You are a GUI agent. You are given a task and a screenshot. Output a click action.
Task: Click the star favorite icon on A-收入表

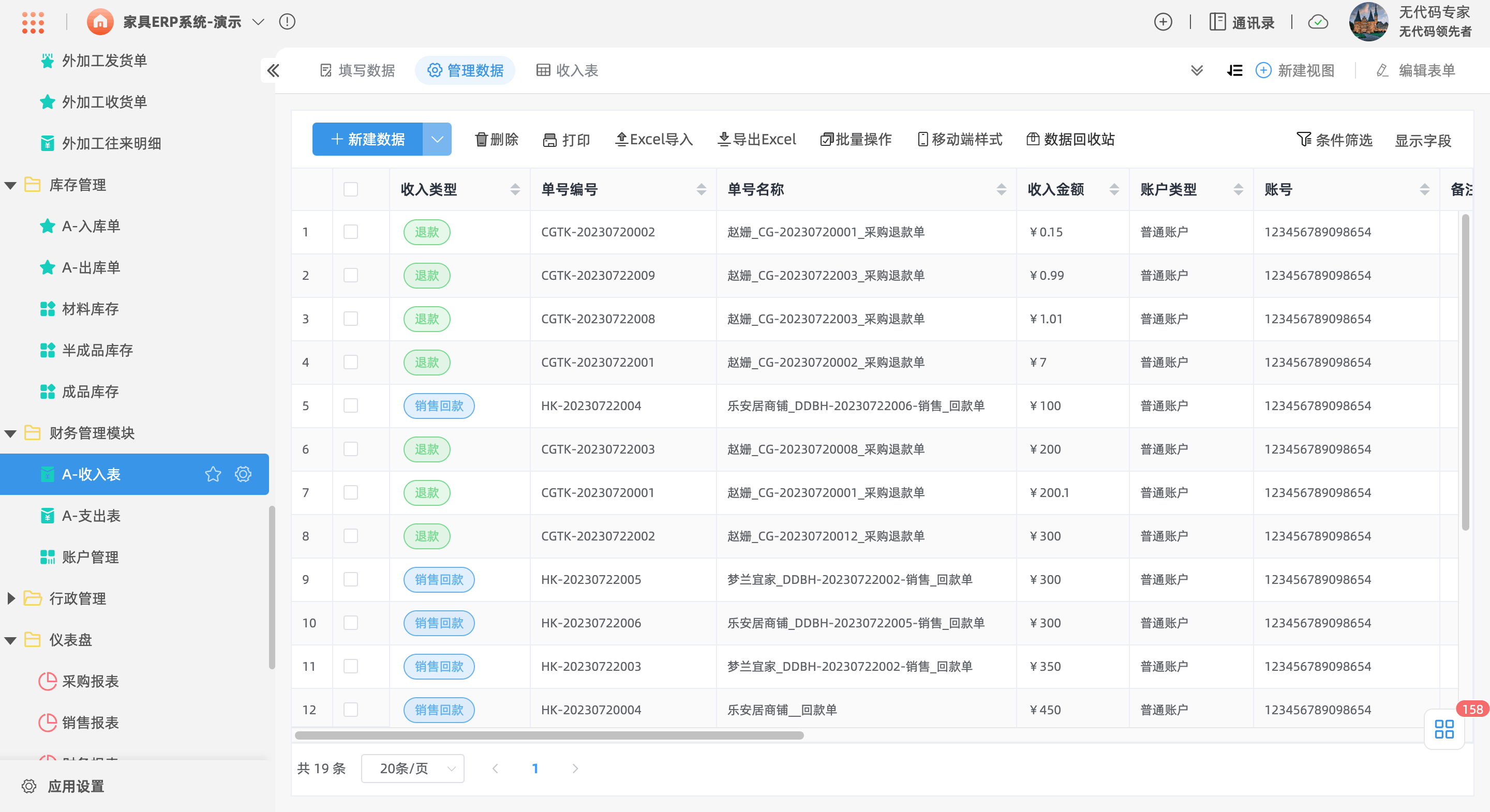213,474
